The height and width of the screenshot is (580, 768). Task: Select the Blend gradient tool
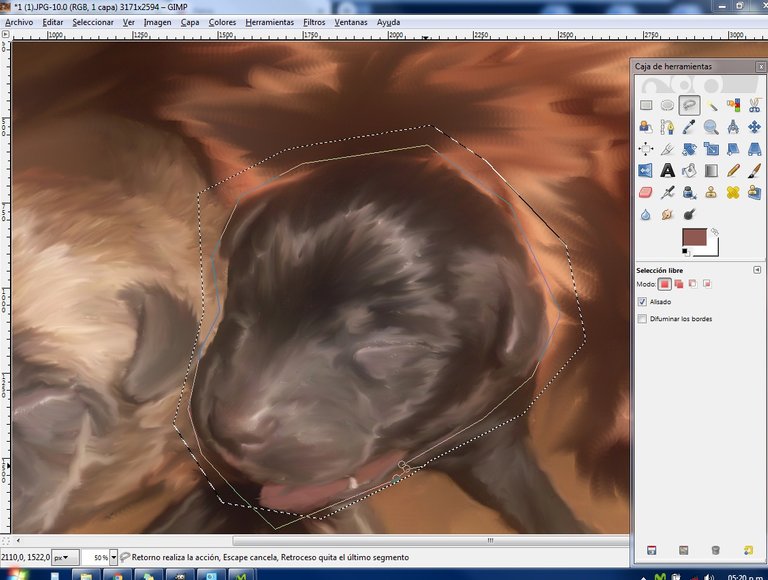pos(711,170)
